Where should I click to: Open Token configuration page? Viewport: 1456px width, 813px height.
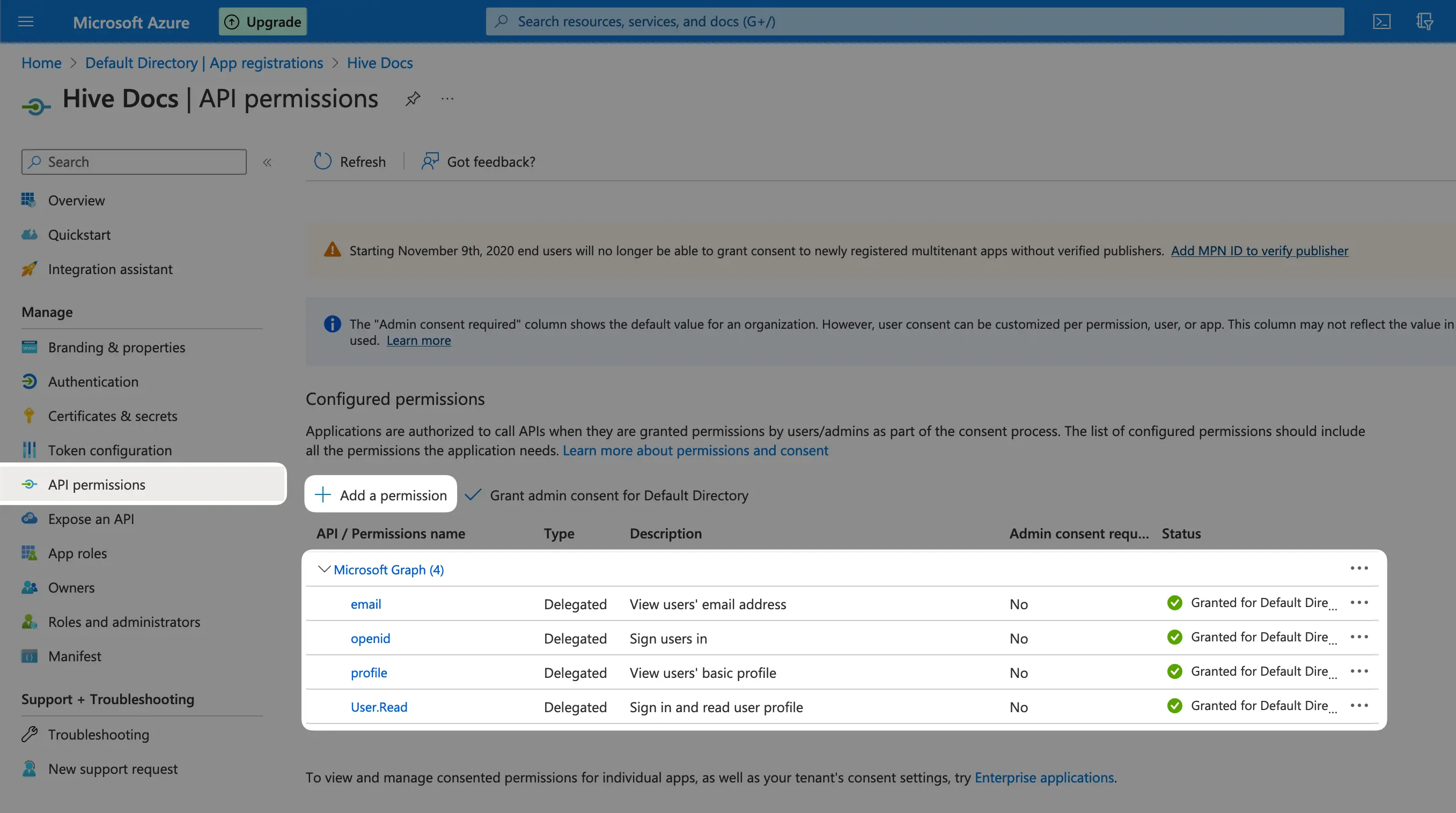click(109, 450)
